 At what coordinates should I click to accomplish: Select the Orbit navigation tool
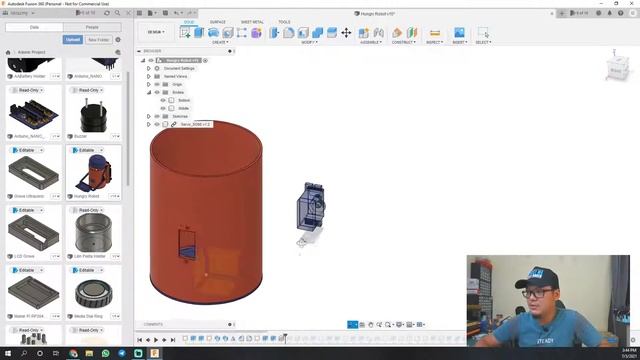[353, 324]
